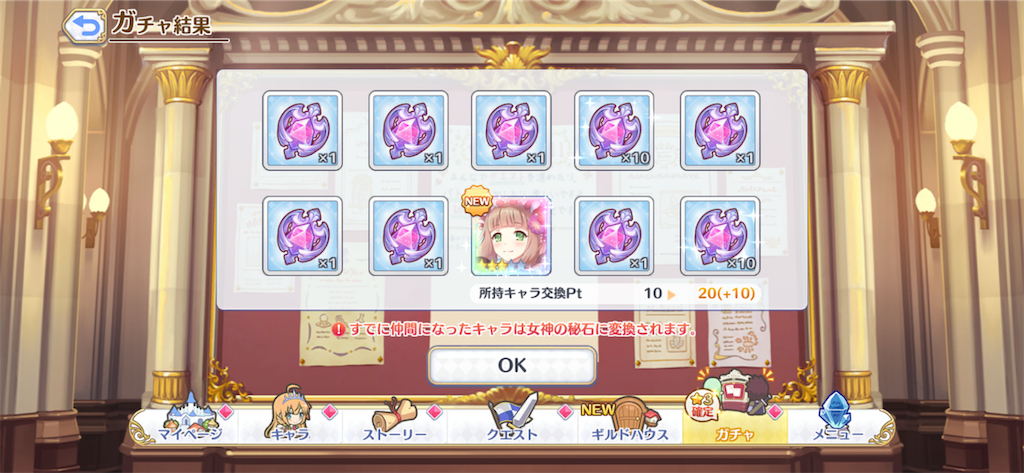Tap the second stone in the bottom row

point(408,236)
